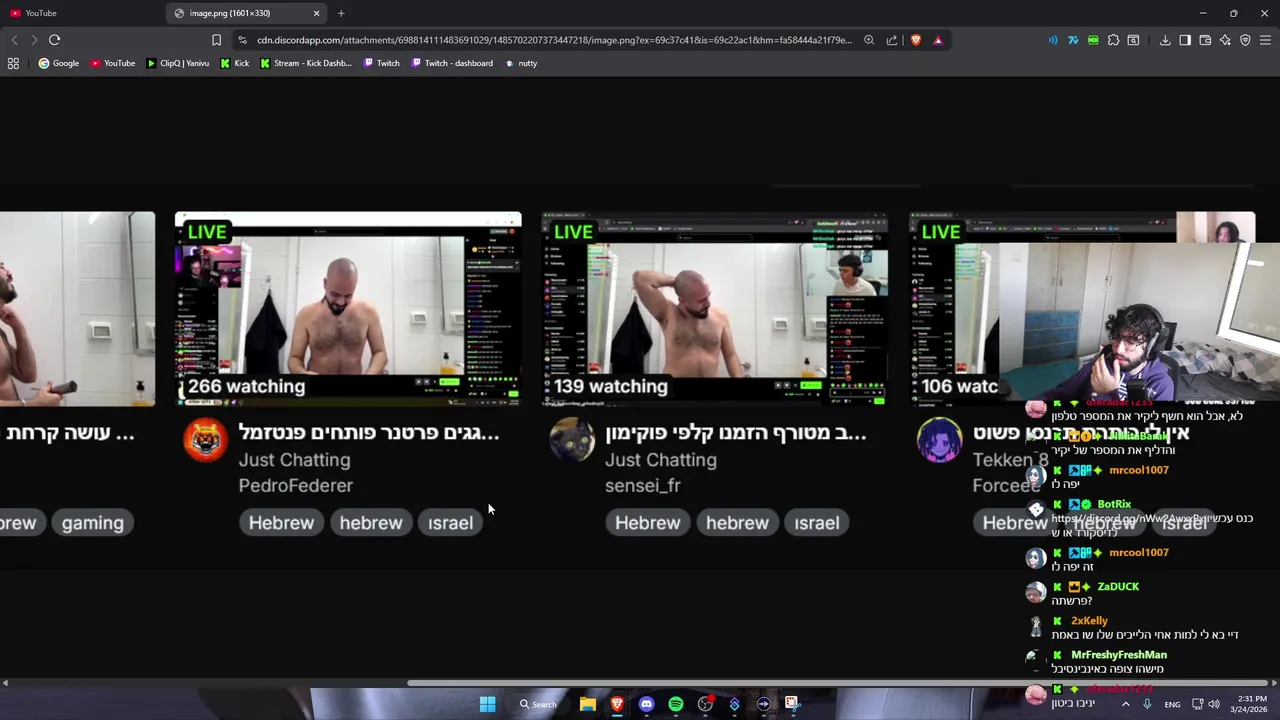
Task: Open Stream - Kick Dashboard bookmark
Action: (306, 63)
